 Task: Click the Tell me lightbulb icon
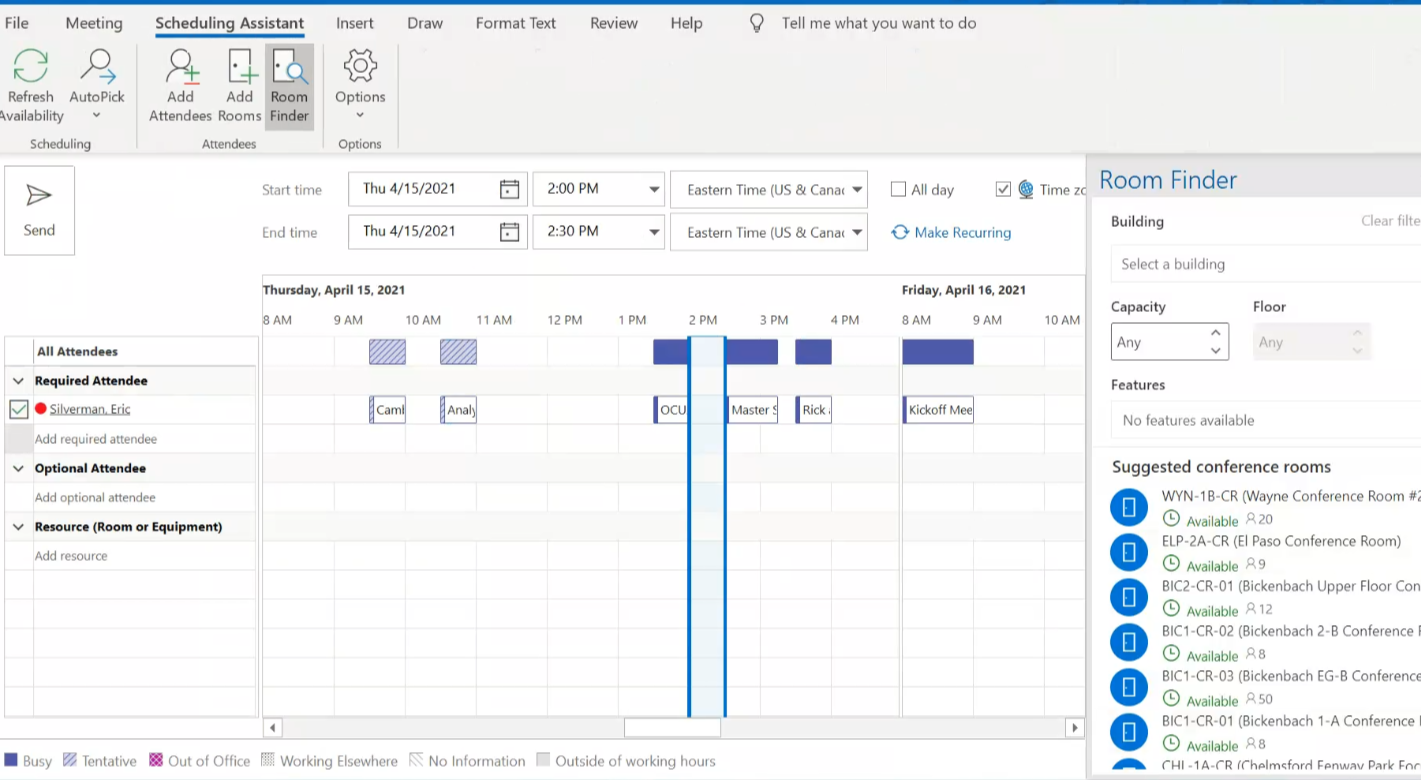(x=756, y=22)
